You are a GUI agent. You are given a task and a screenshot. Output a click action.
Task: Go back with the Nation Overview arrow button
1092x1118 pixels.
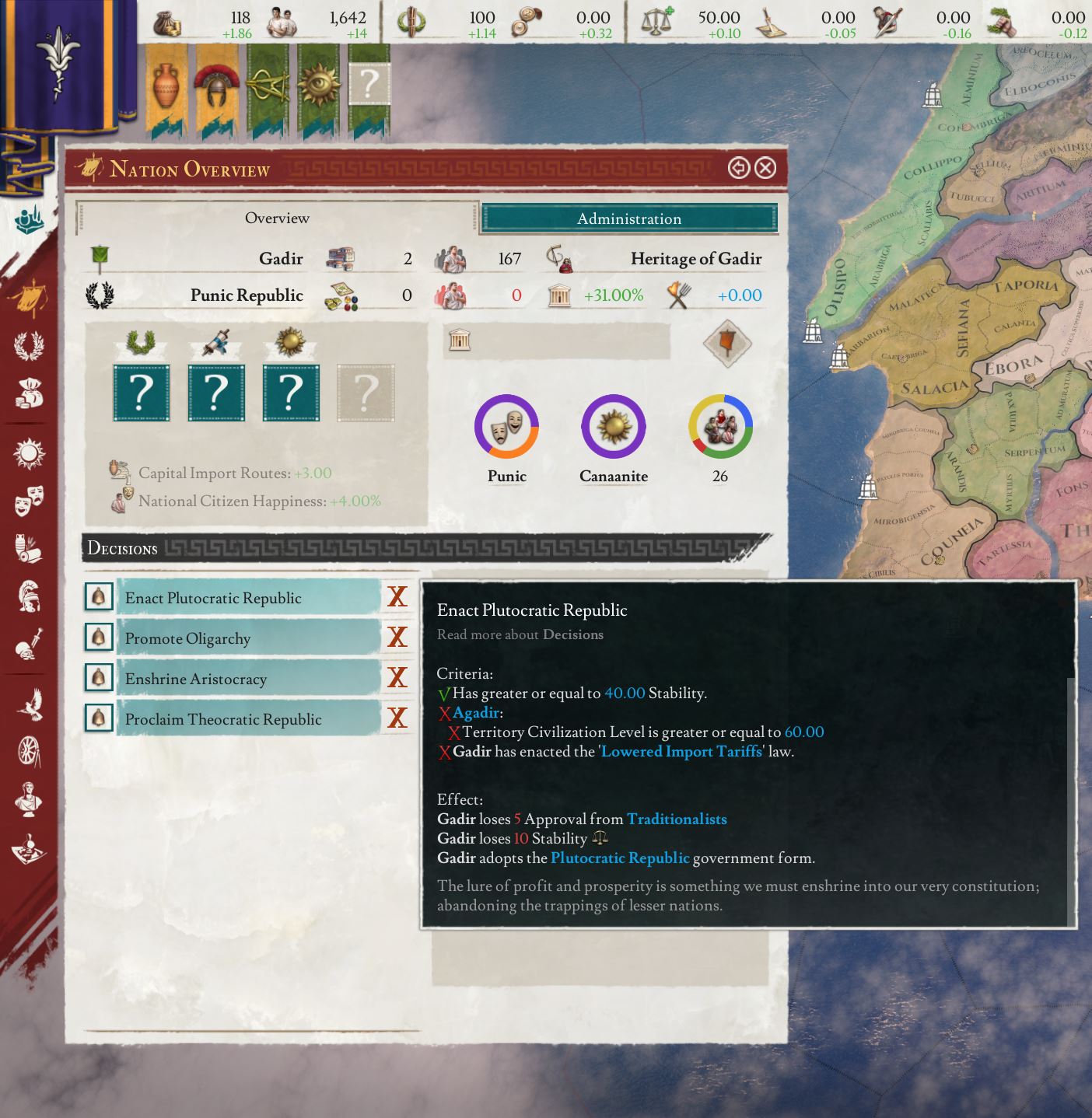point(739,168)
